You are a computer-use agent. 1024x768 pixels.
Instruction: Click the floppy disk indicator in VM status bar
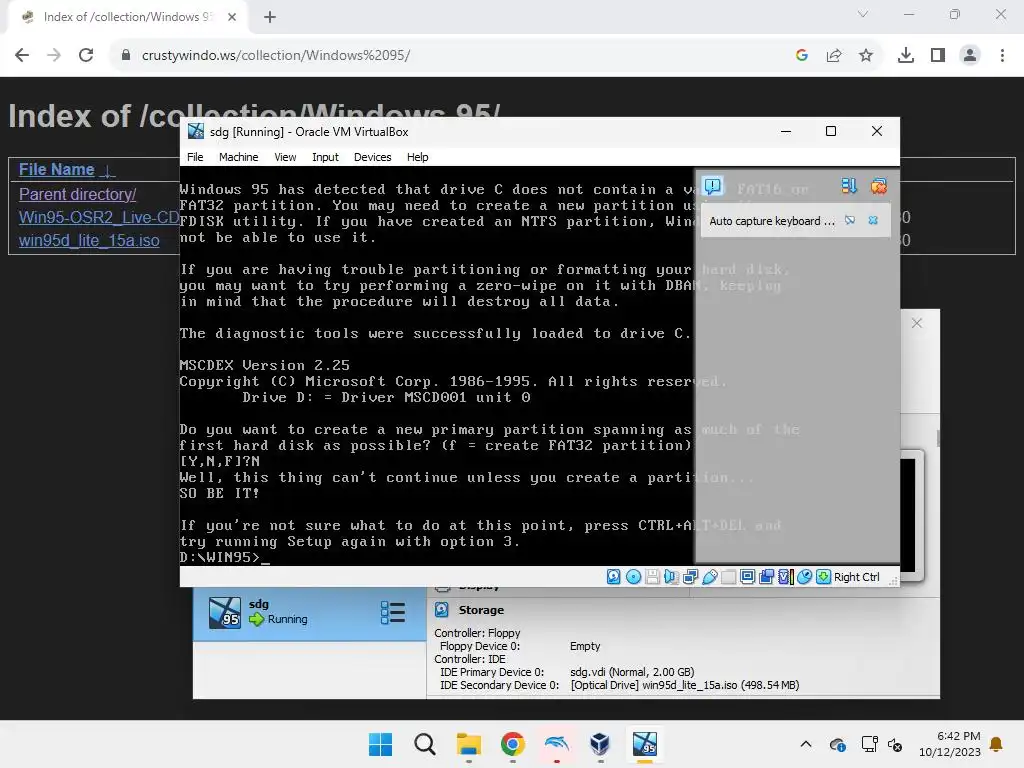pyautogui.click(x=652, y=577)
